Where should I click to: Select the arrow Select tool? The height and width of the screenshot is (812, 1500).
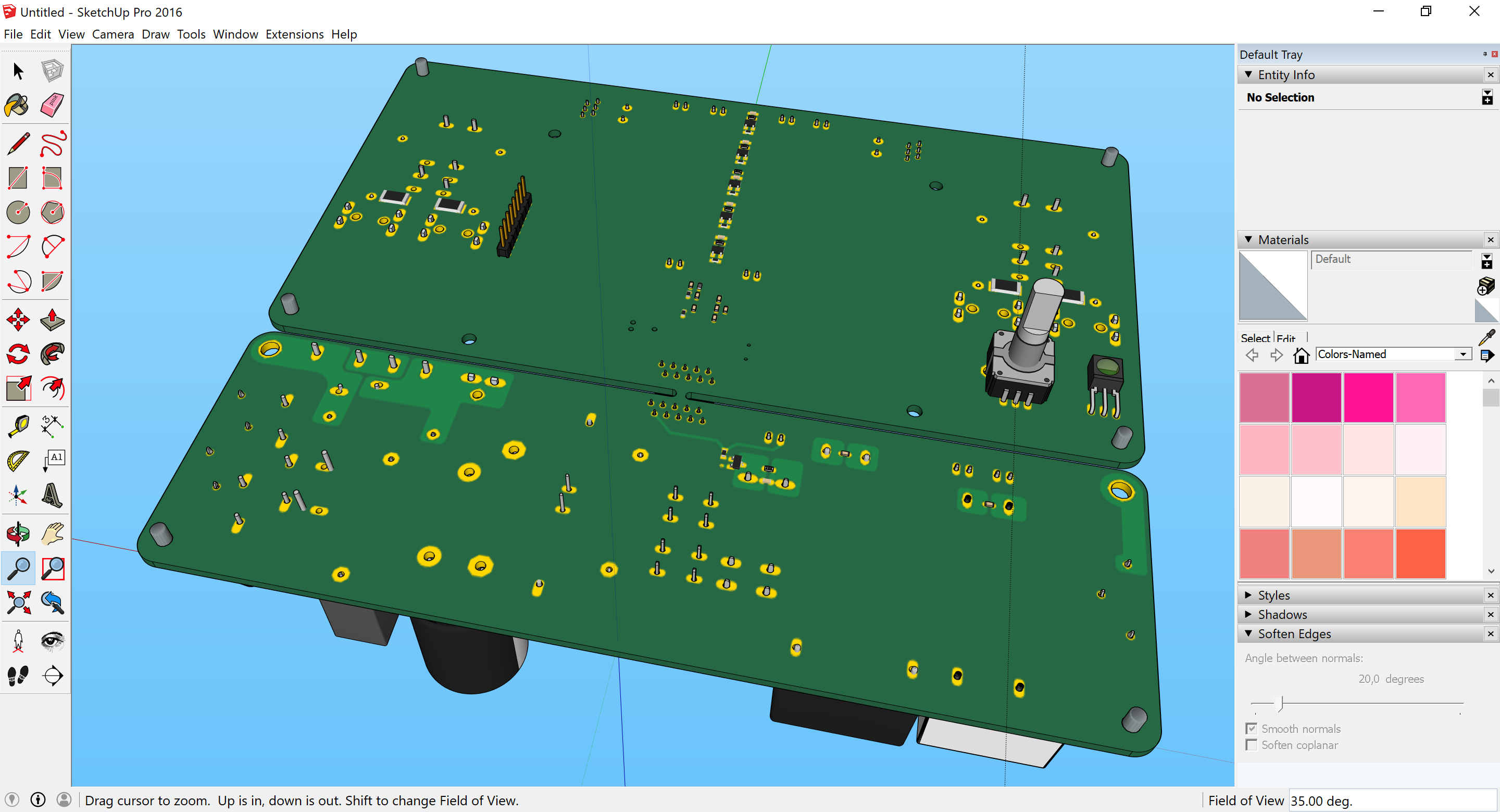tap(18, 71)
